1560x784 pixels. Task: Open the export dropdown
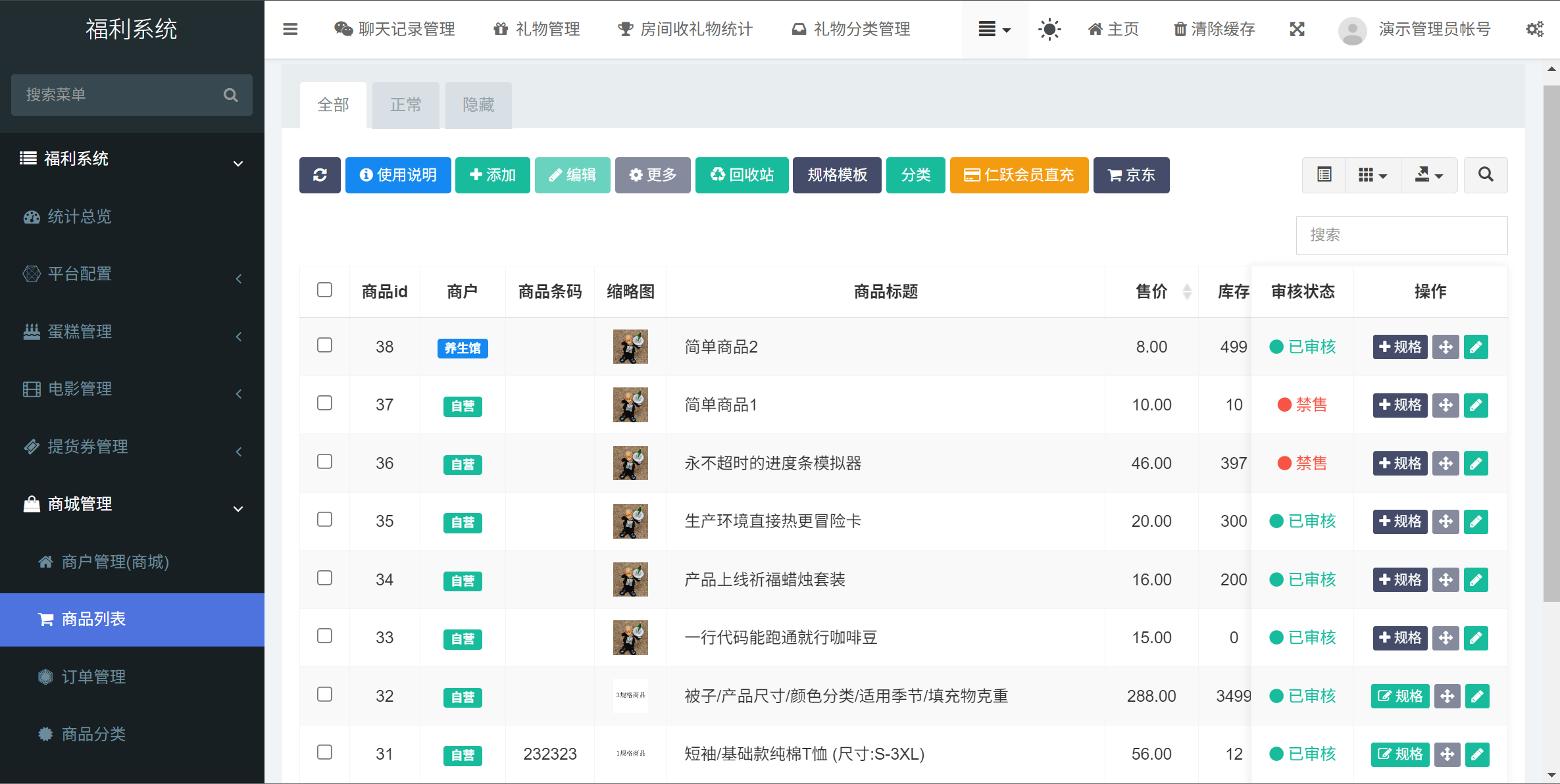(1429, 175)
